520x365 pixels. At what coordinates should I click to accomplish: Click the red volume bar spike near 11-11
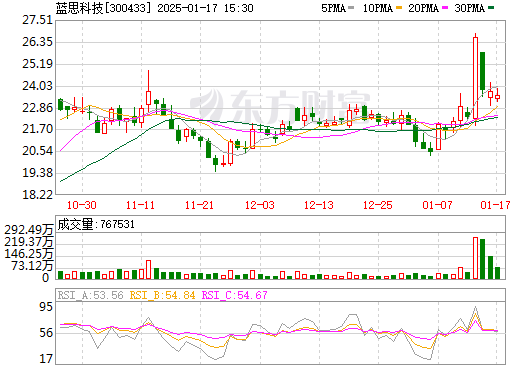point(148,270)
